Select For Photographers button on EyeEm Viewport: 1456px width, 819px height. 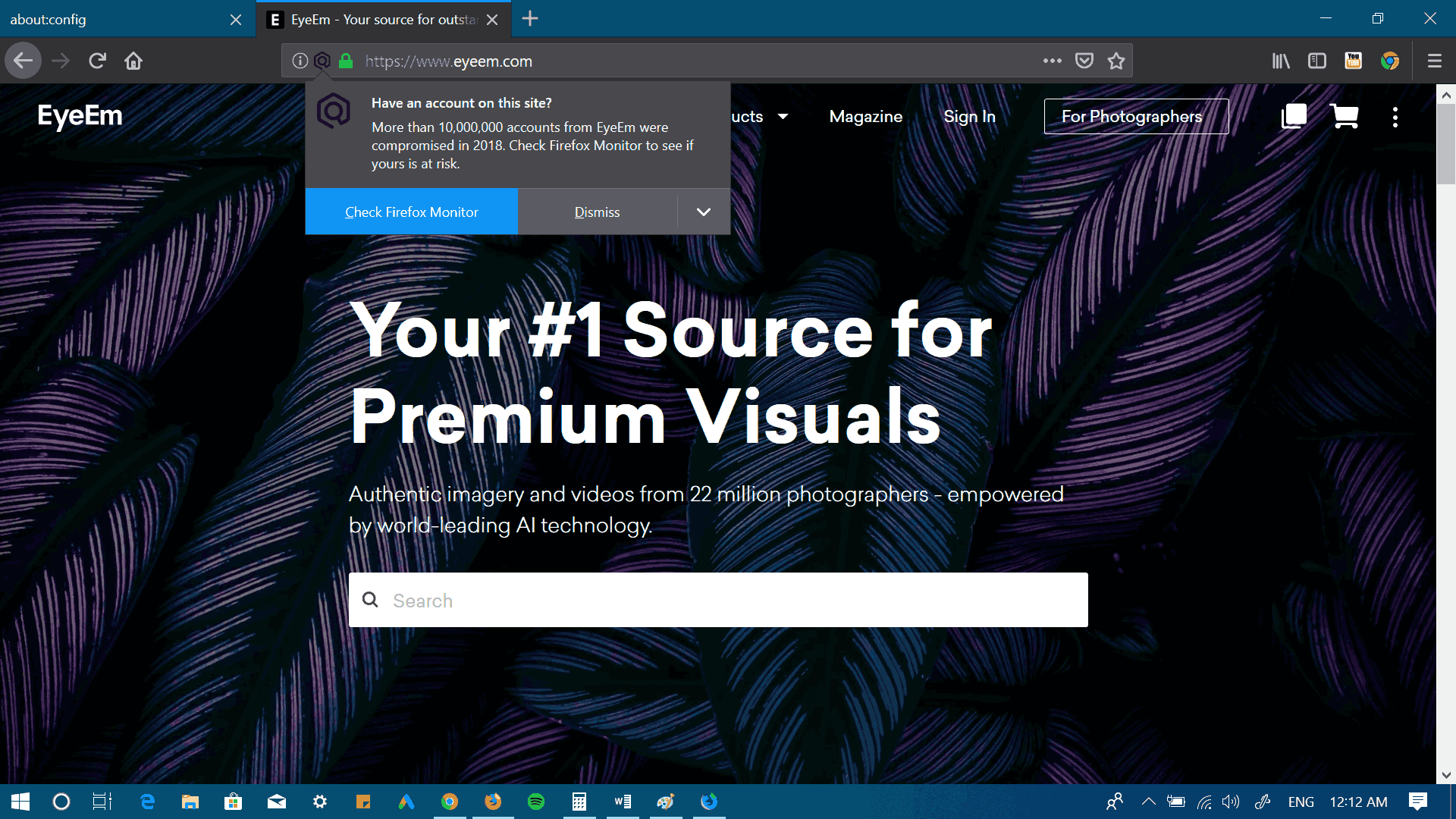(x=1132, y=116)
